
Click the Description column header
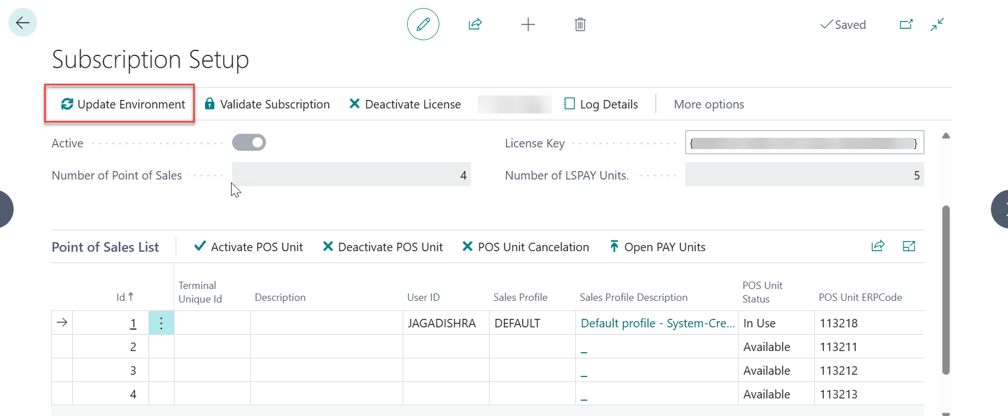coord(280,297)
